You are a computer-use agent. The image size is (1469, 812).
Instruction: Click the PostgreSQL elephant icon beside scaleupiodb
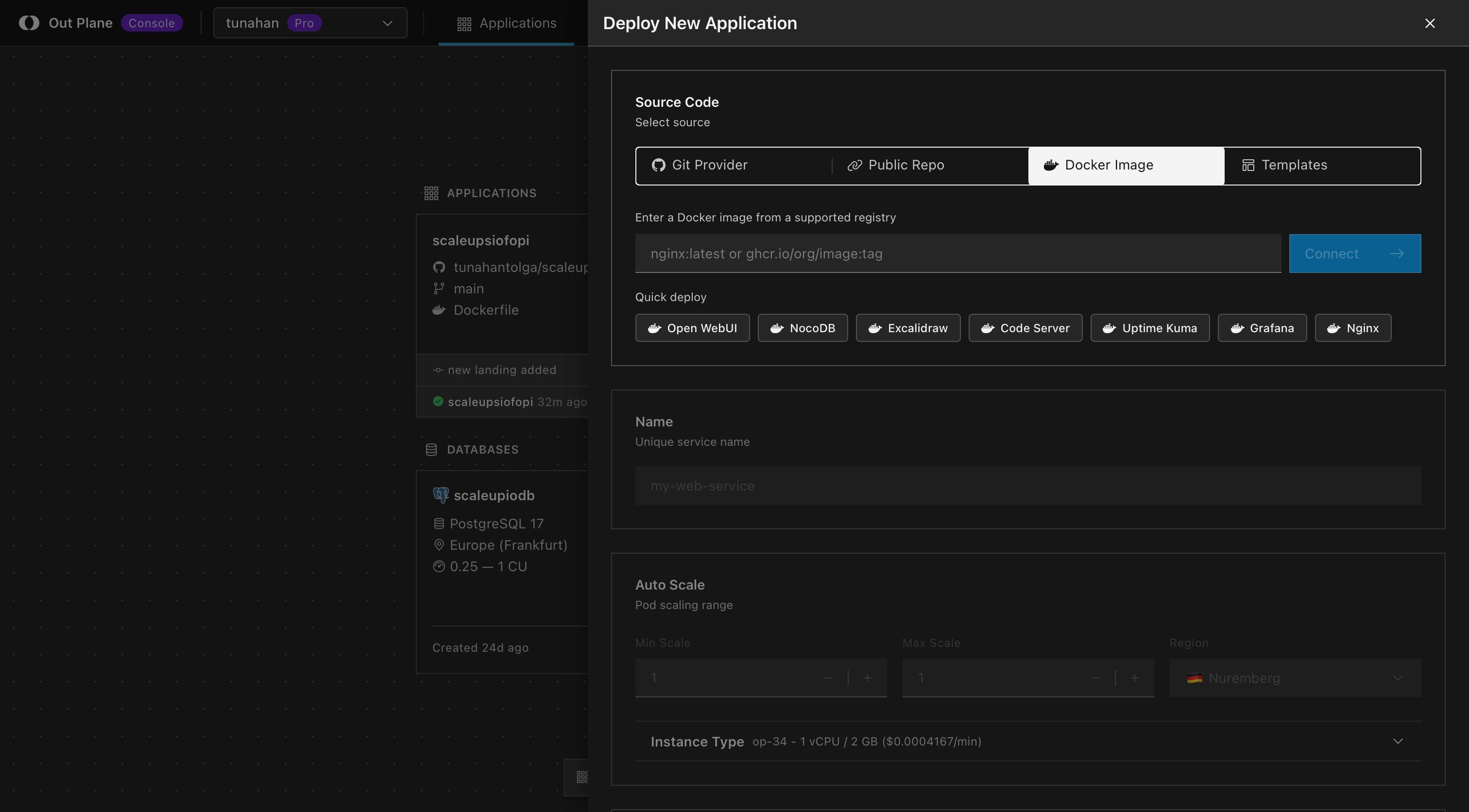click(x=440, y=495)
